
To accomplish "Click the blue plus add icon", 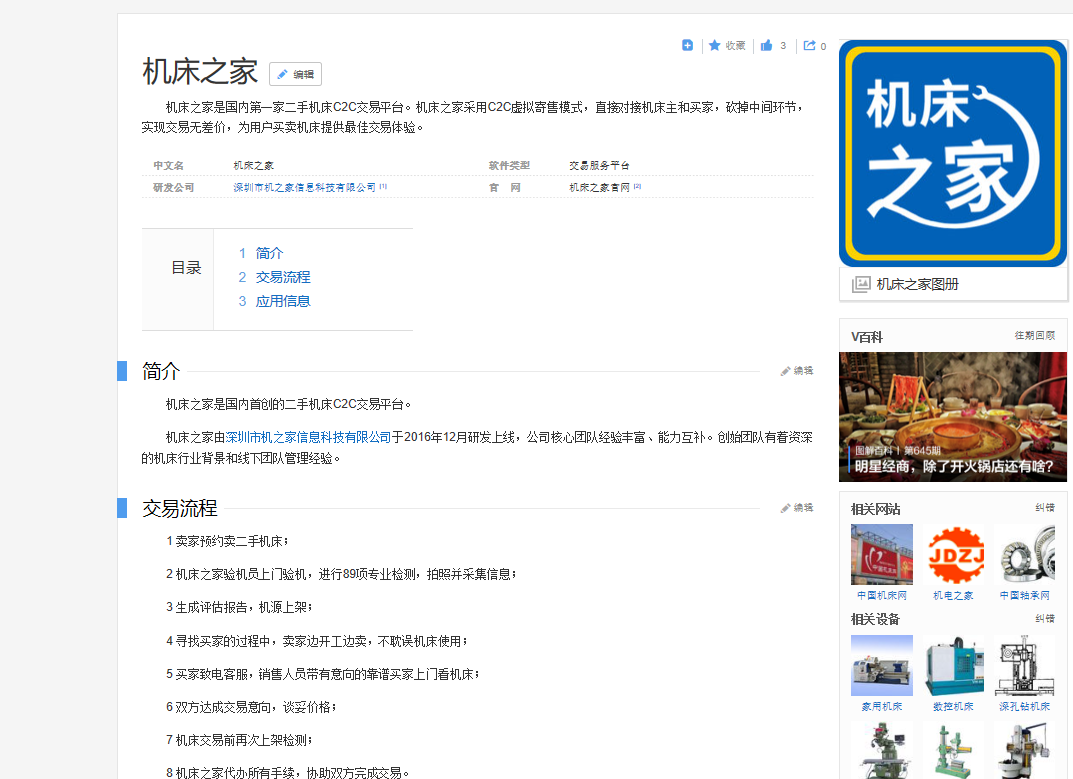I will (687, 45).
